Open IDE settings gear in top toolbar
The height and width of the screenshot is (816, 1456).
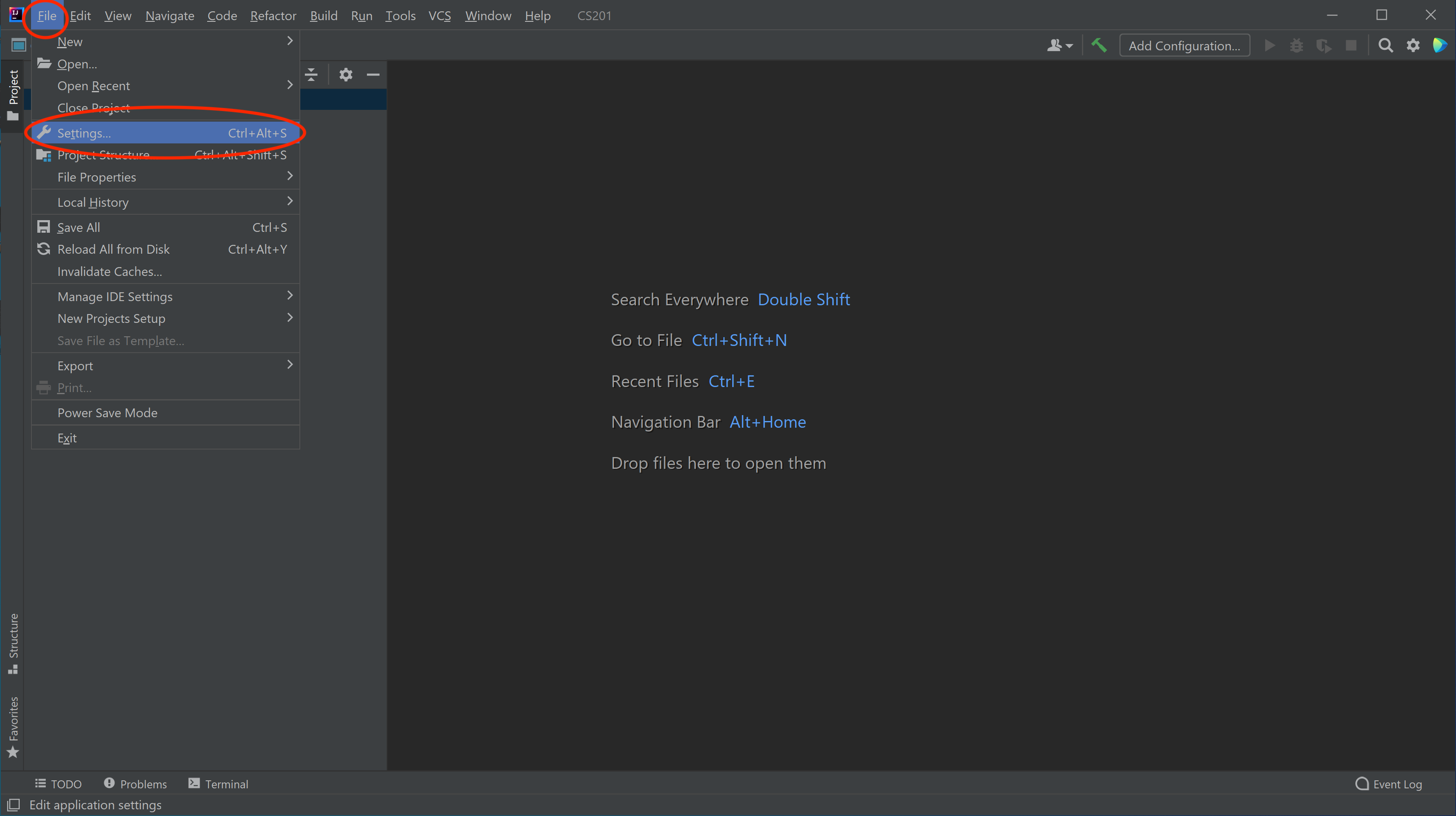click(x=1413, y=45)
